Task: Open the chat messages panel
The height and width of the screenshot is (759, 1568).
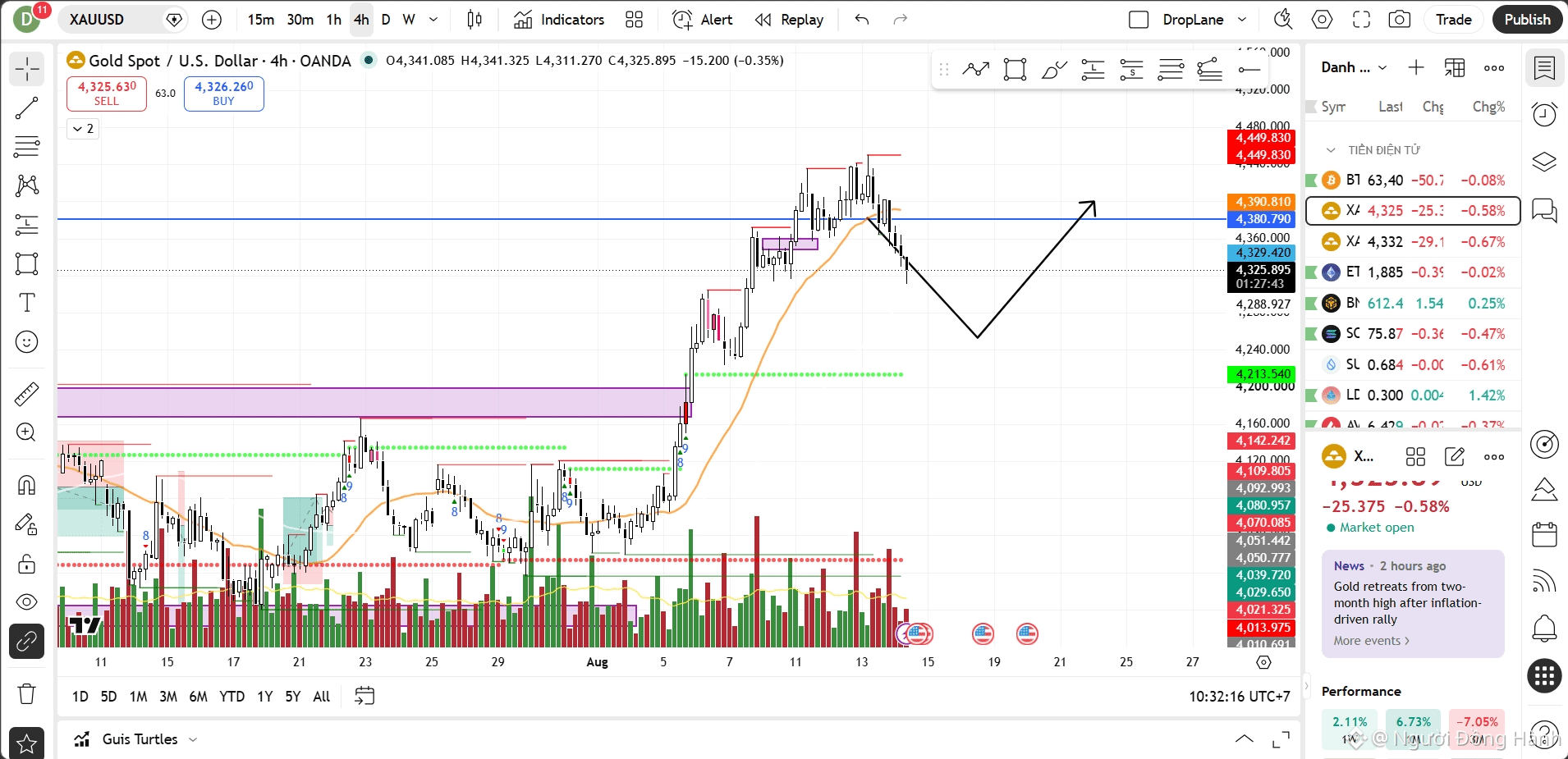Action: [1544, 210]
